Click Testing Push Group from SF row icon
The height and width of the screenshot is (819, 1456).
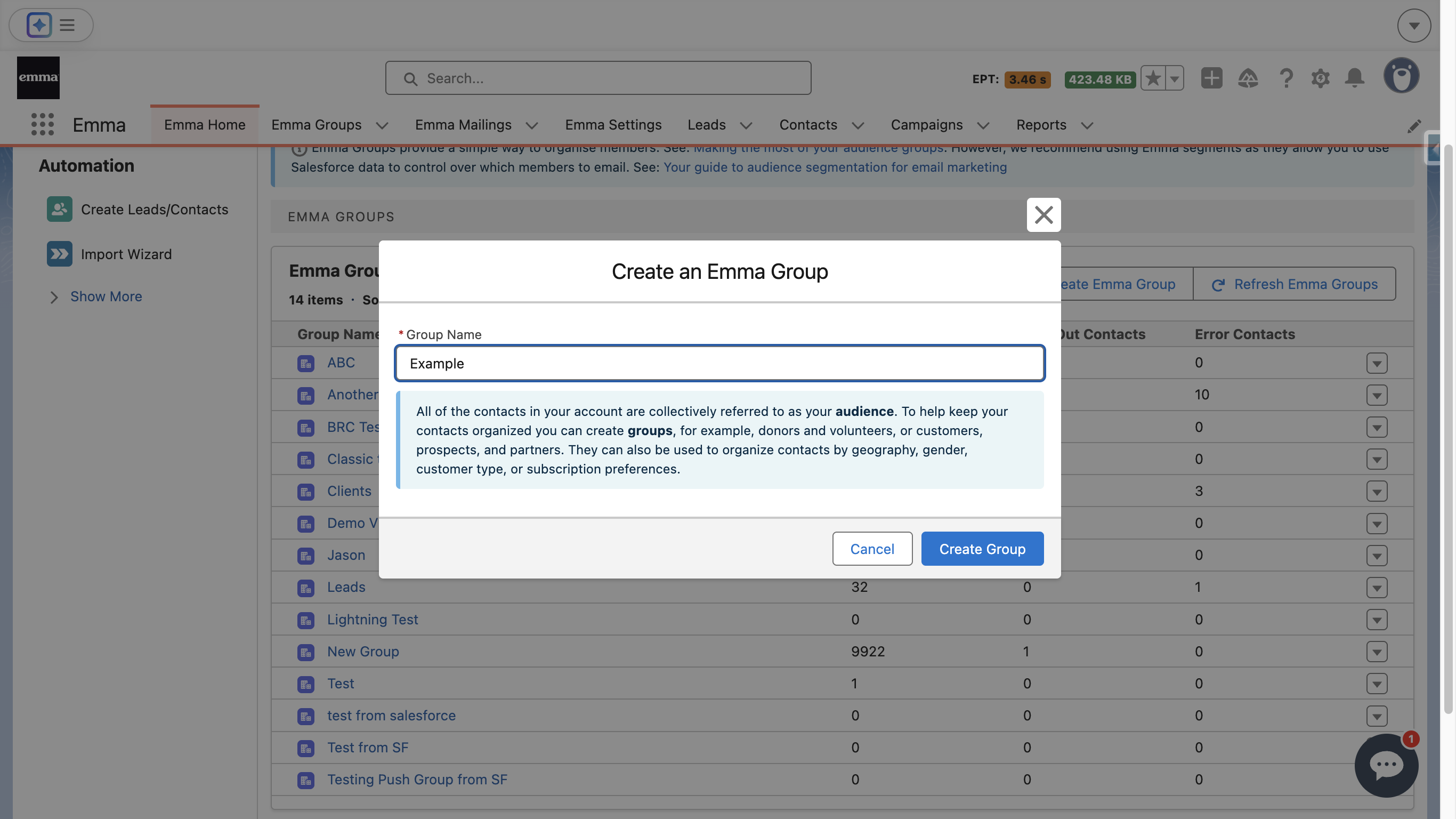tap(306, 780)
